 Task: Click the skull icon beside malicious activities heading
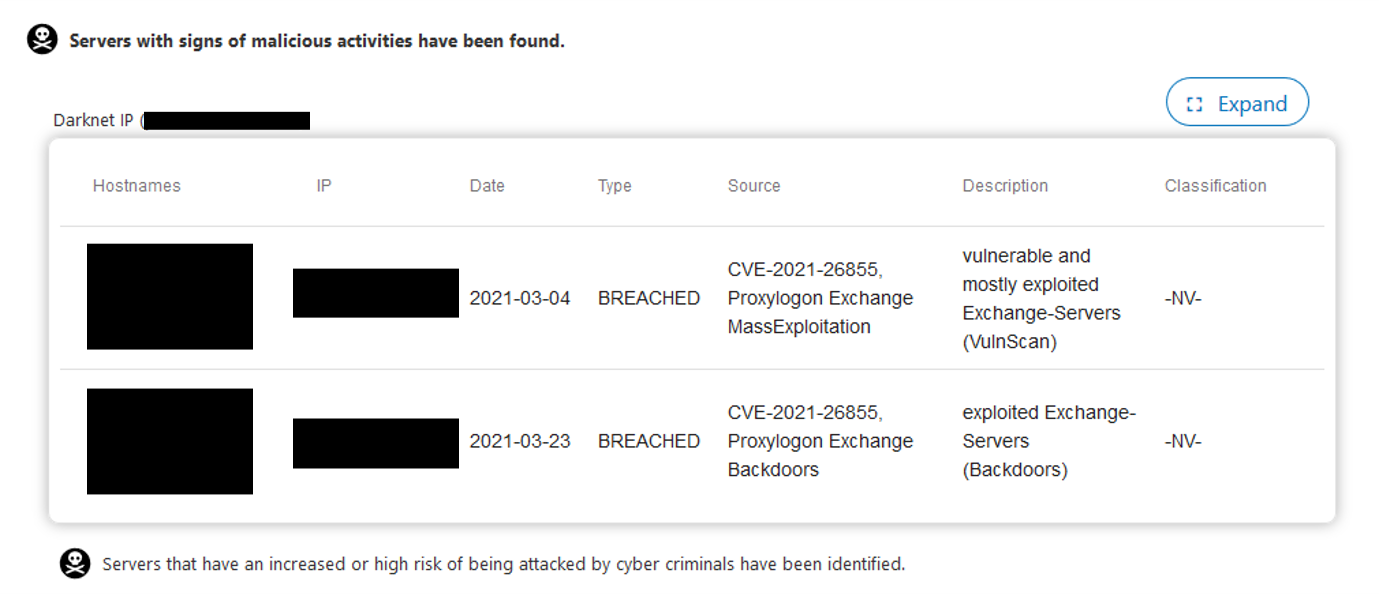pos(42,40)
